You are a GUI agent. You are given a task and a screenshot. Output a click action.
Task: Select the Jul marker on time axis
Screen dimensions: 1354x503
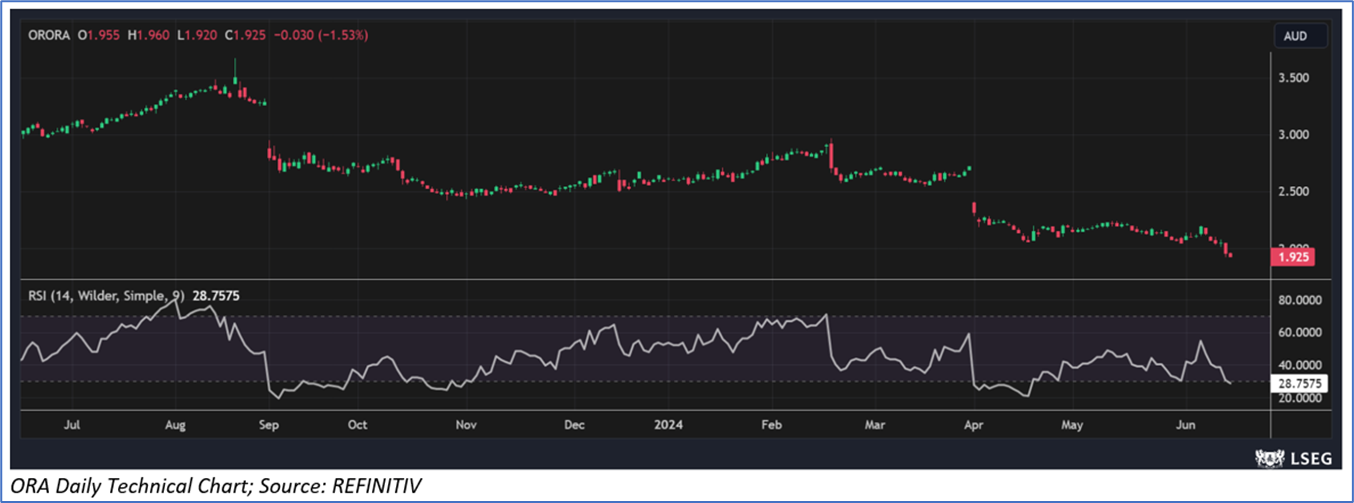(71, 424)
